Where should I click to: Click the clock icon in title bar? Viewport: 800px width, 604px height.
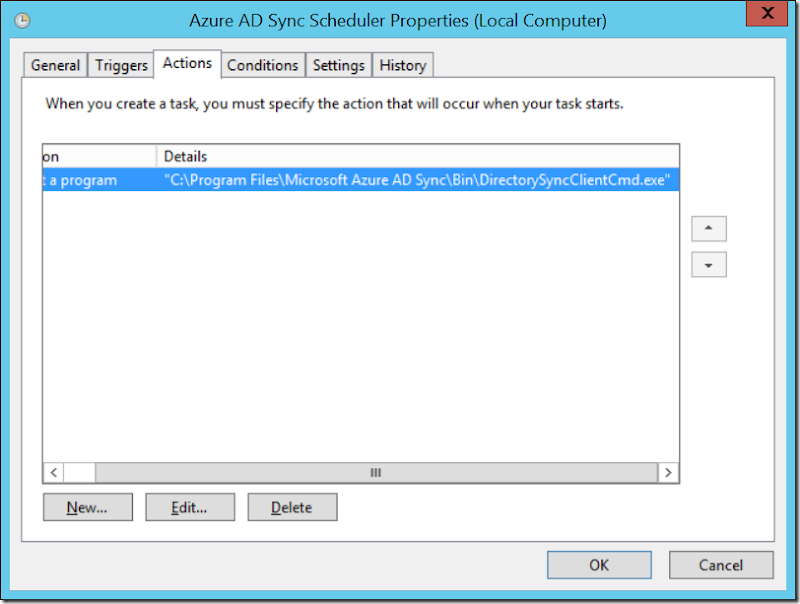[22, 20]
